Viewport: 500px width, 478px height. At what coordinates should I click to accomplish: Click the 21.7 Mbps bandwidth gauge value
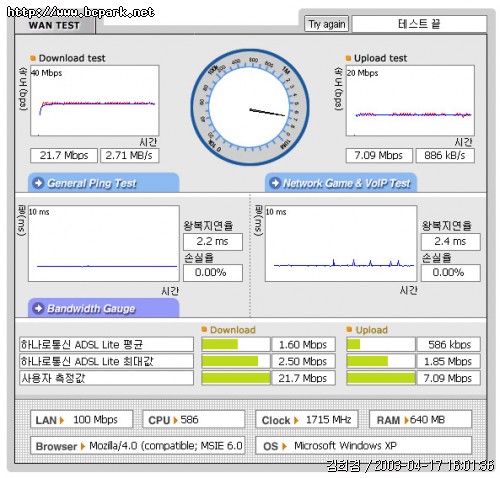[303, 378]
